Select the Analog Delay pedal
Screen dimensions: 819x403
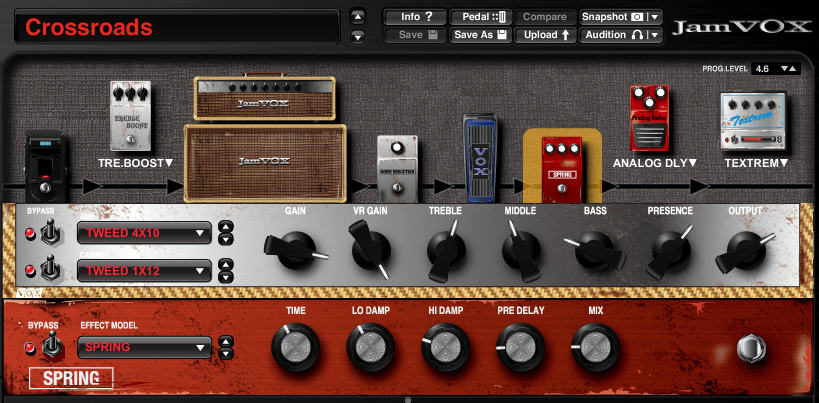coord(649,118)
